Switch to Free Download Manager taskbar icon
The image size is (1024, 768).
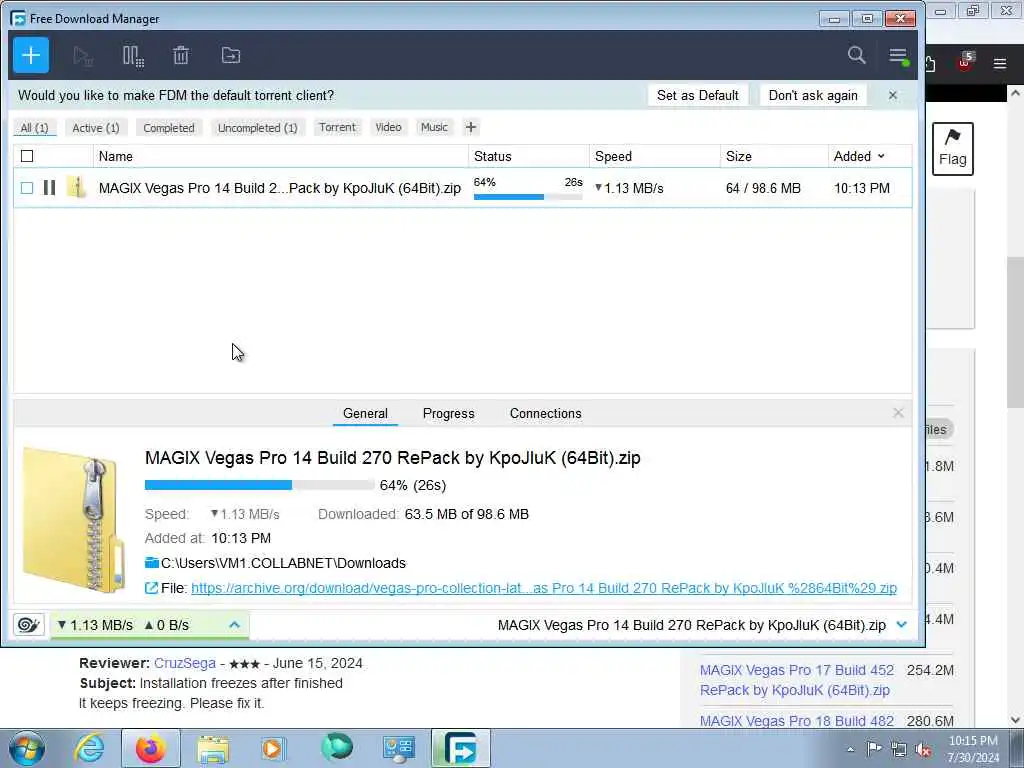point(460,748)
